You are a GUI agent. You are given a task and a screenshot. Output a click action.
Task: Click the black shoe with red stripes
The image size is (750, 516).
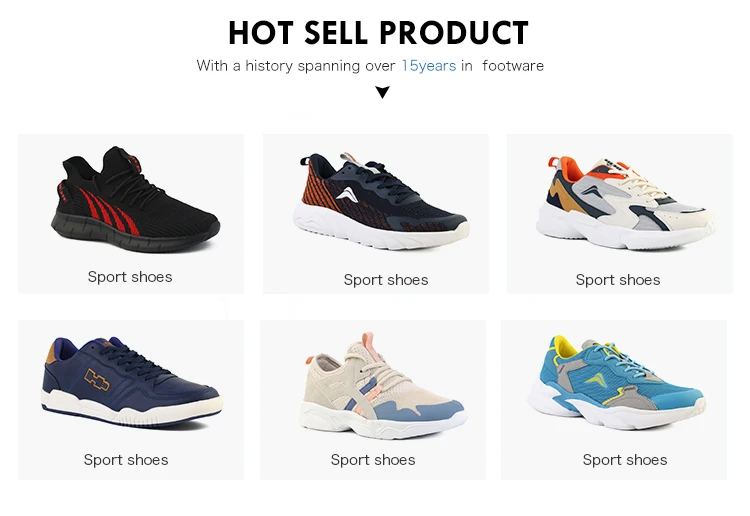135,199
